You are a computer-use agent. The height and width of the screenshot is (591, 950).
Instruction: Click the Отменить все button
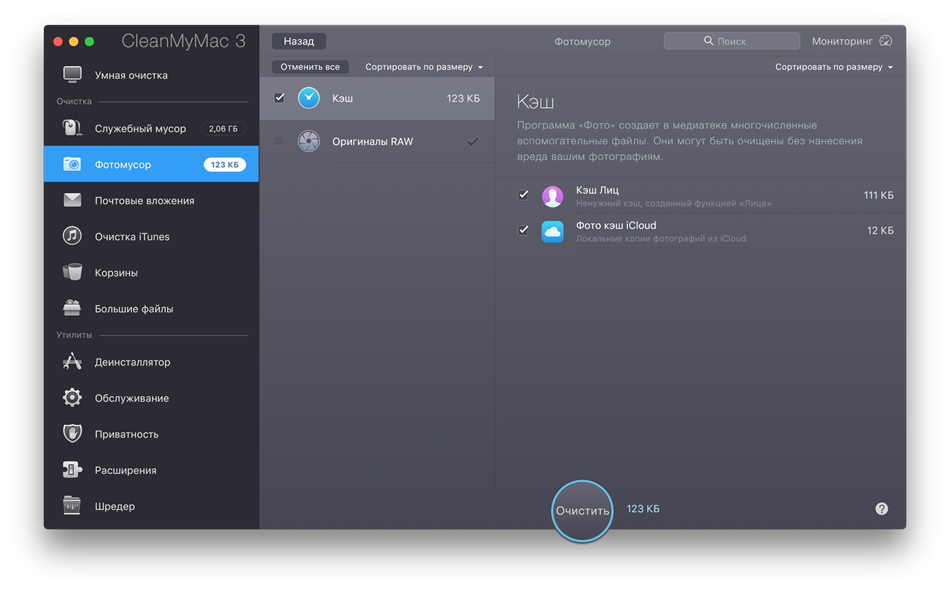310,67
